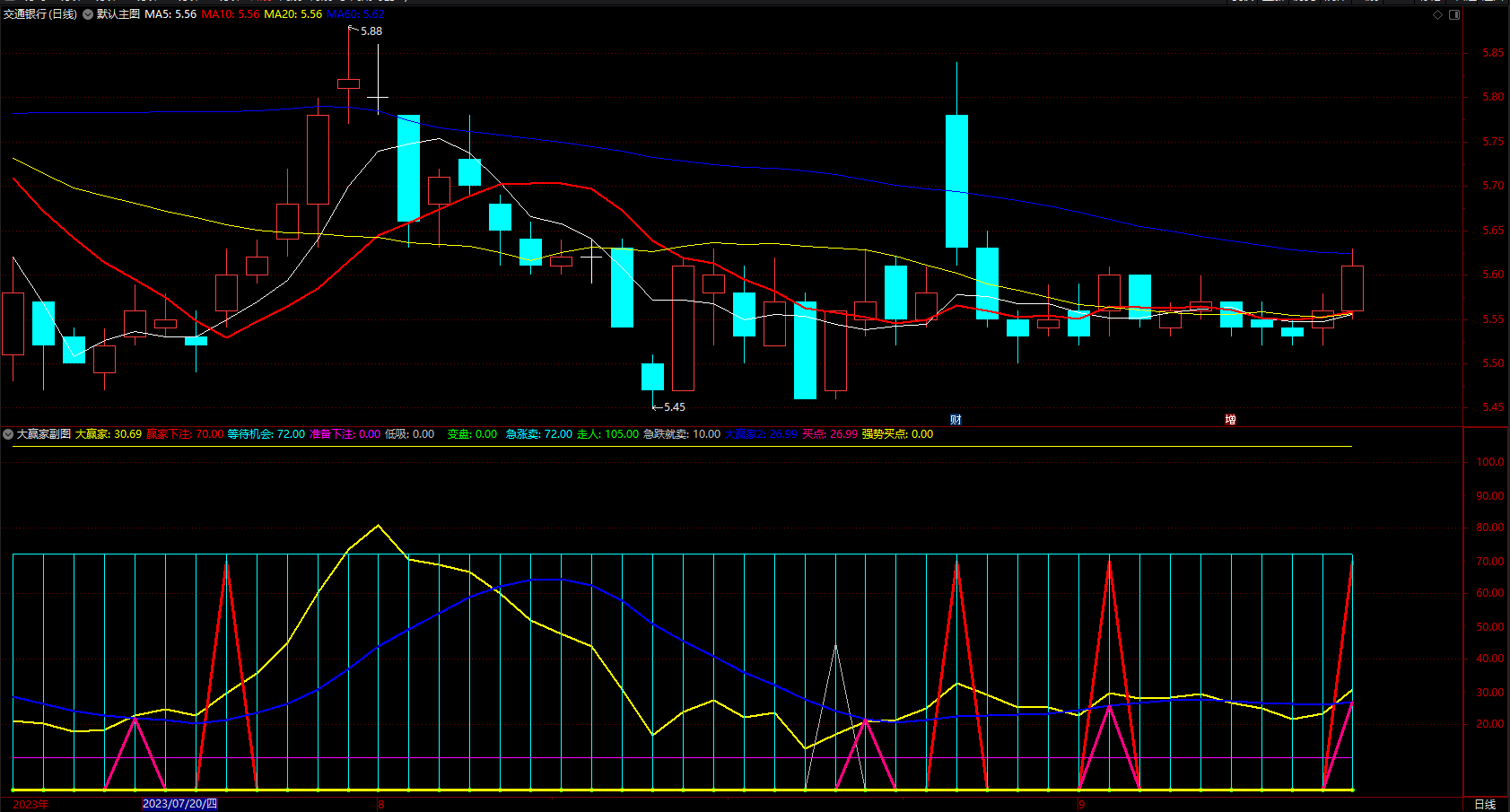This screenshot has height=812, width=1510.
Task: Expand dropdown arrow beside 大赢家副图
Action: pyautogui.click(x=8, y=434)
